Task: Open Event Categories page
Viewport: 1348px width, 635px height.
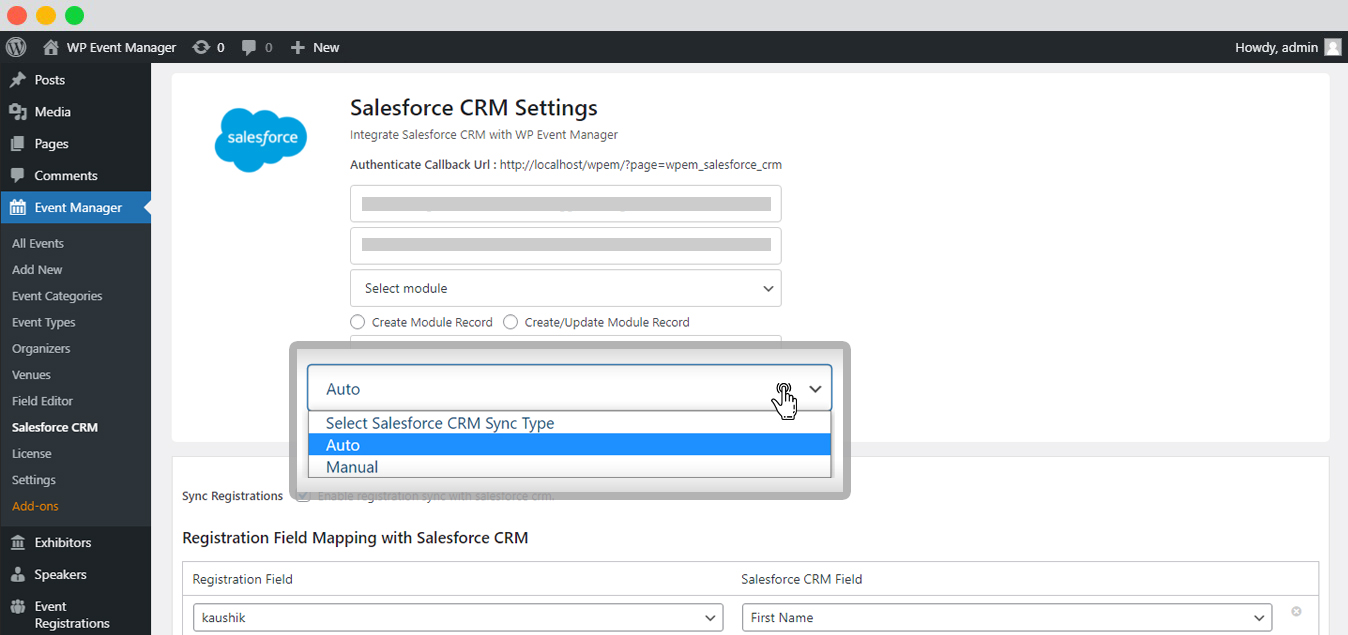Action: 57,296
